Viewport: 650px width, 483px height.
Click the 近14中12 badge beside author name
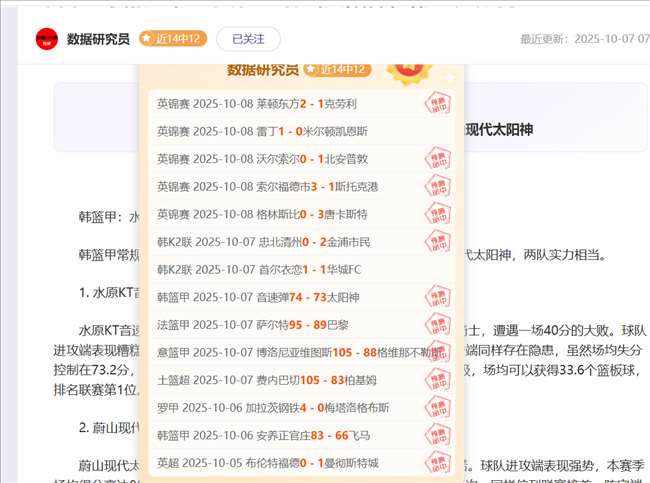(x=173, y=39)
